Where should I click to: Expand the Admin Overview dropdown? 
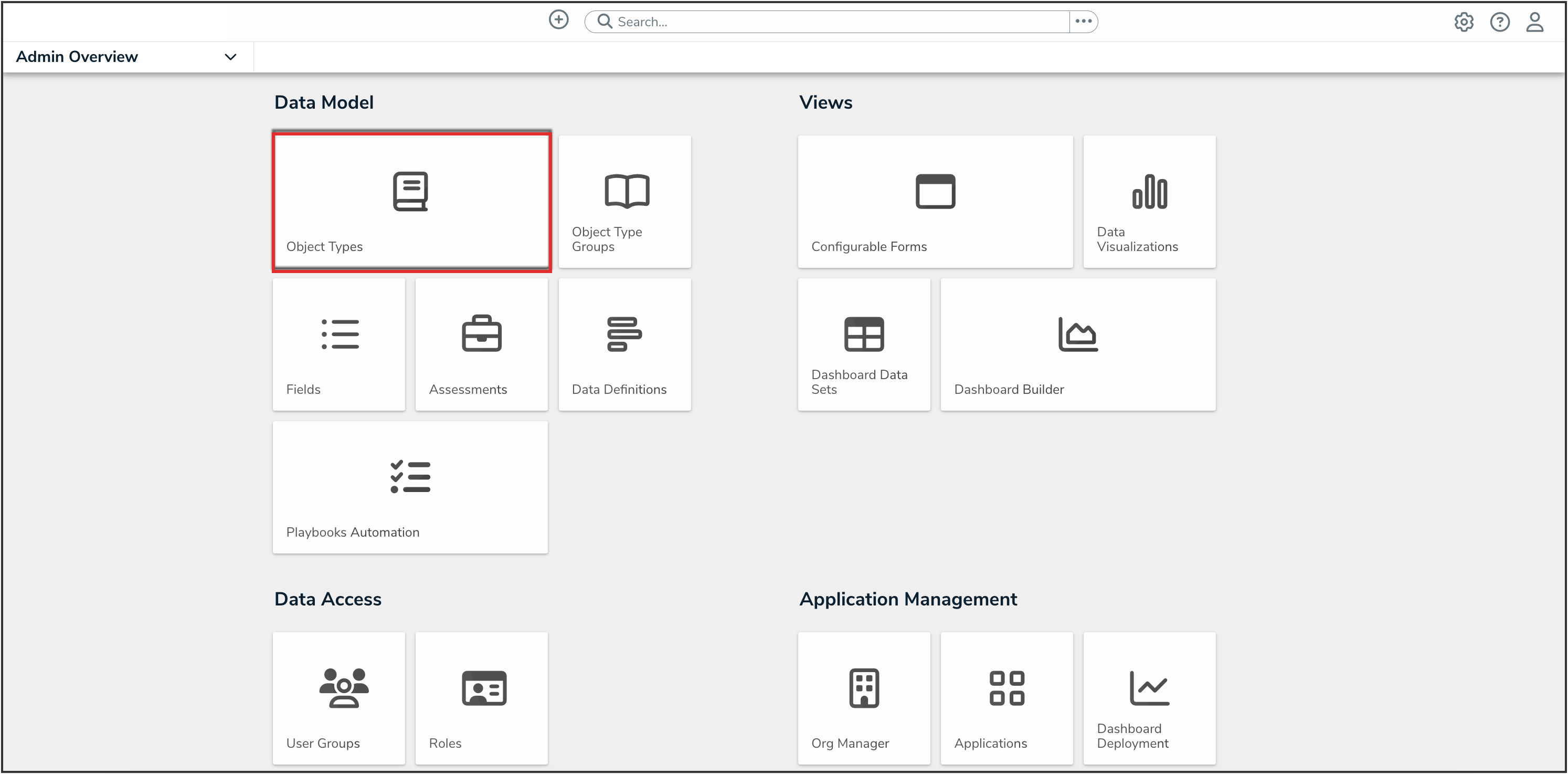230,57
